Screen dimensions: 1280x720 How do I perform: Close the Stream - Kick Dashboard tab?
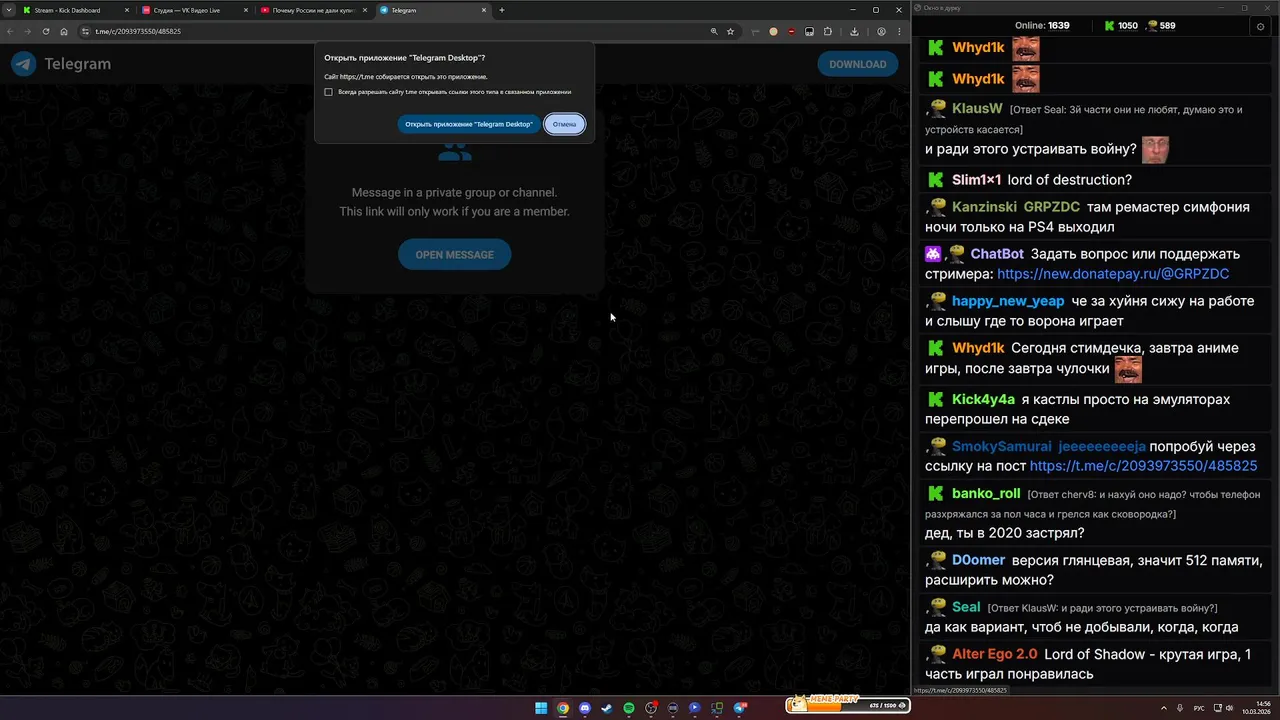(x=127, y=10)
